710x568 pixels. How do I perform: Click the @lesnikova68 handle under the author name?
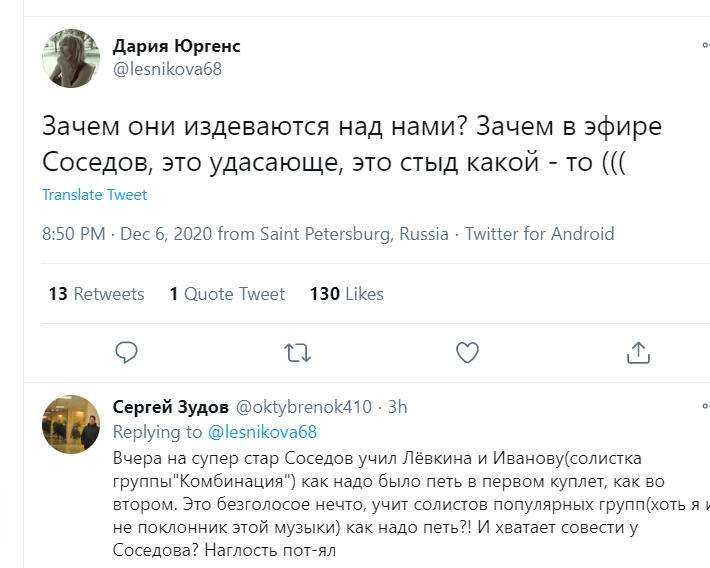(167, 69)
